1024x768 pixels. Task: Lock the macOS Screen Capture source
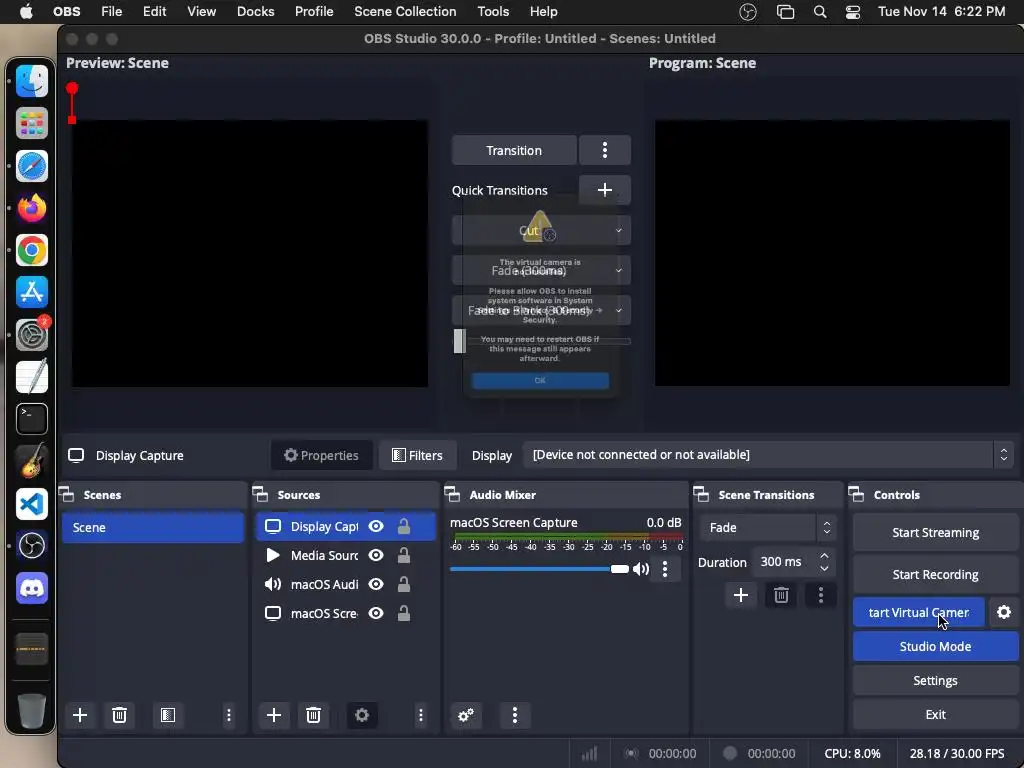click(404, 613)
